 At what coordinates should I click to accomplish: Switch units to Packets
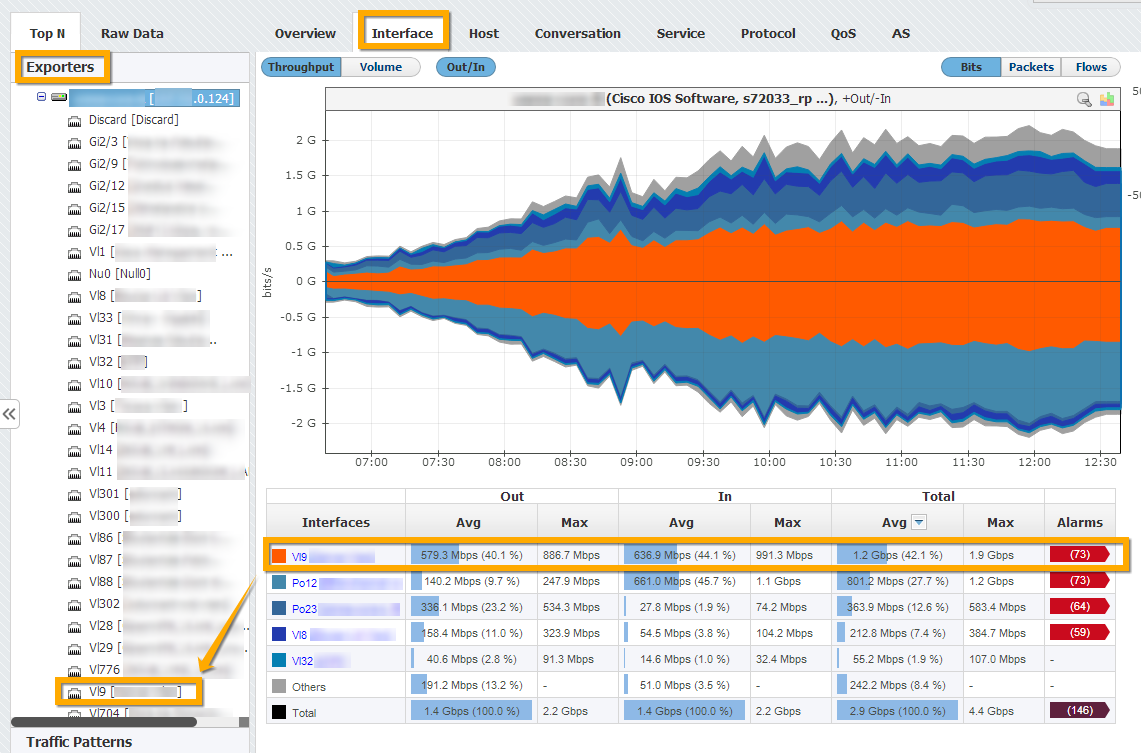(1031, 67)
